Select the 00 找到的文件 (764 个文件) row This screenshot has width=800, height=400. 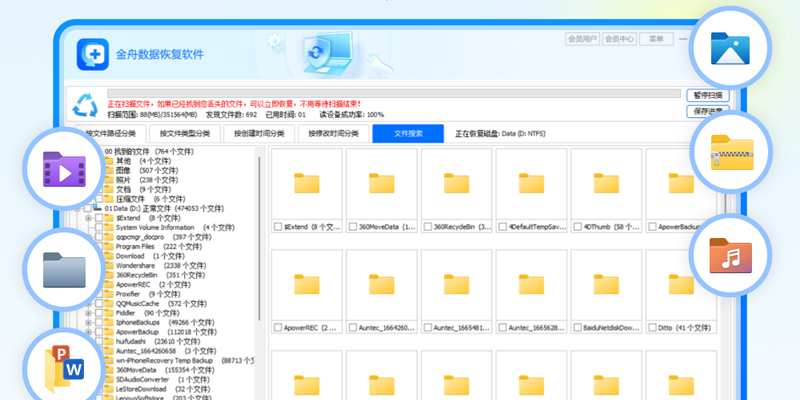pyautogui.click(x=149, y=152)
